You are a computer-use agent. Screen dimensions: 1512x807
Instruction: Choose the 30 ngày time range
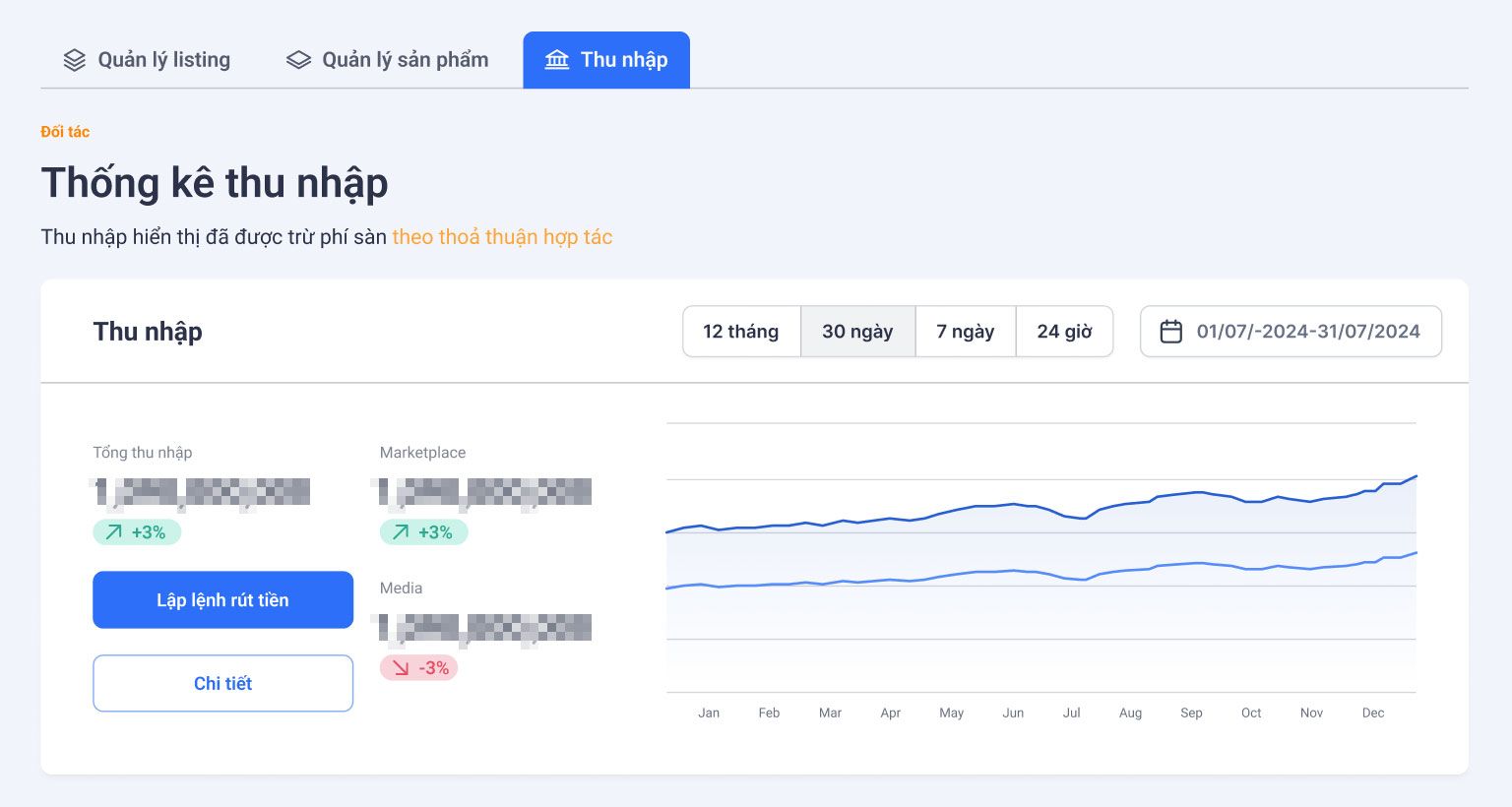coord(857,332)
